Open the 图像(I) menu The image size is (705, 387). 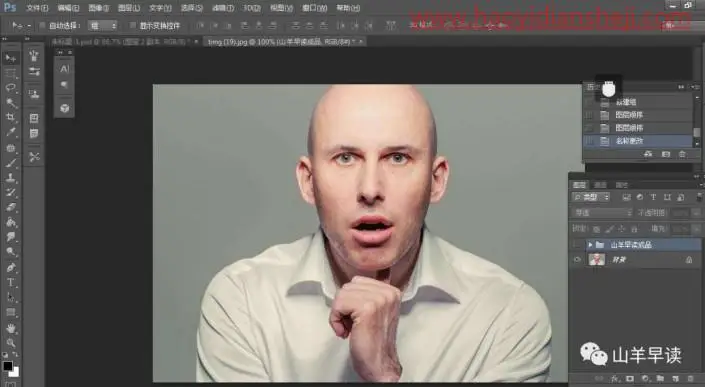tap(98, 8)
